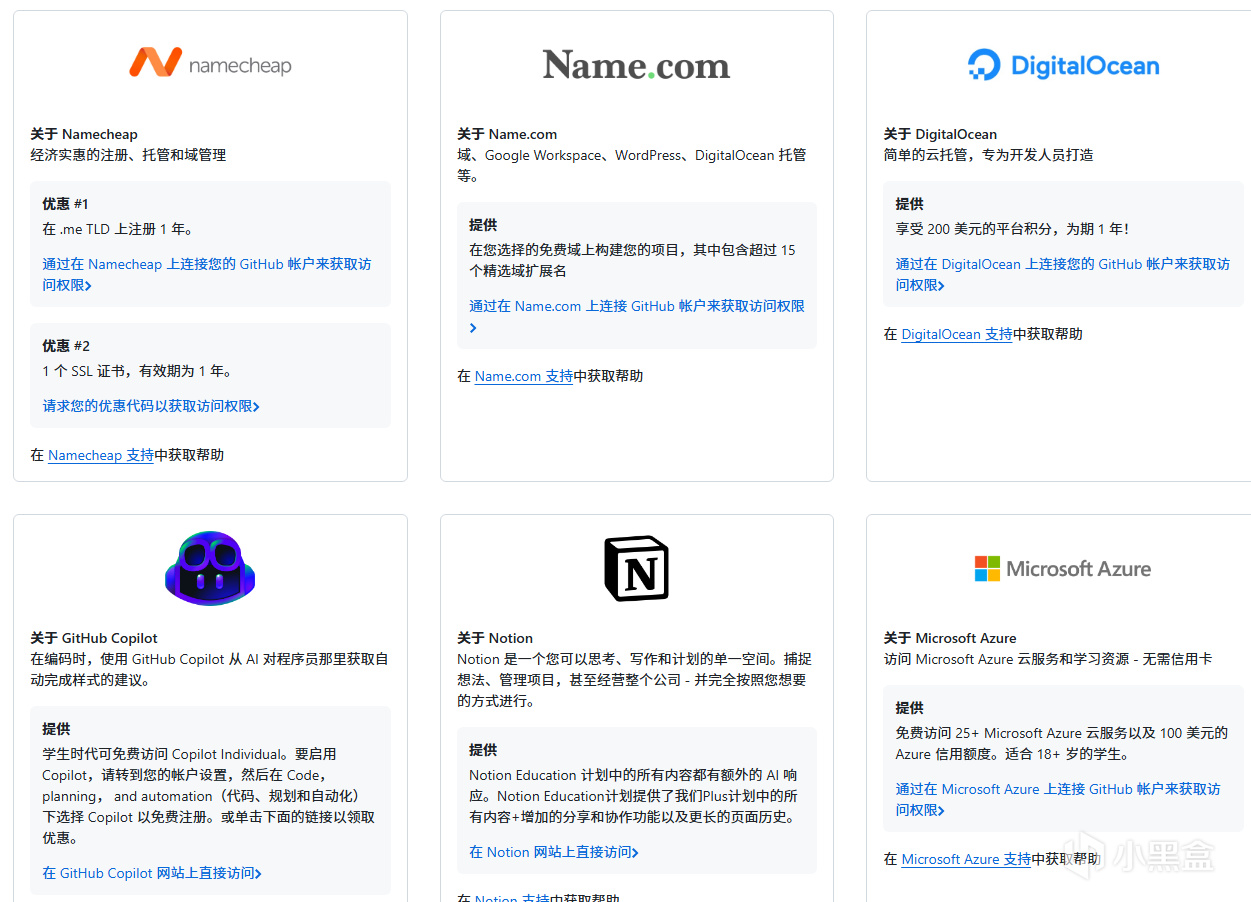Open Namecheap GitHub account connection link
The width and height of the screenshot is (1251, 902).
click(x=206, y=275)
